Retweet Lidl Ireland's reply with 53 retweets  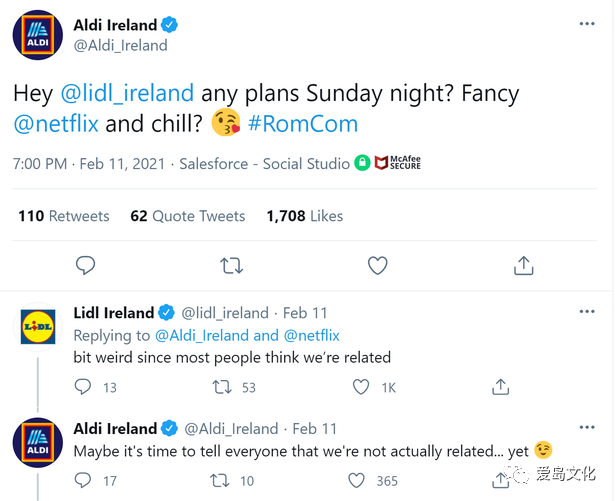coord(222,387)
